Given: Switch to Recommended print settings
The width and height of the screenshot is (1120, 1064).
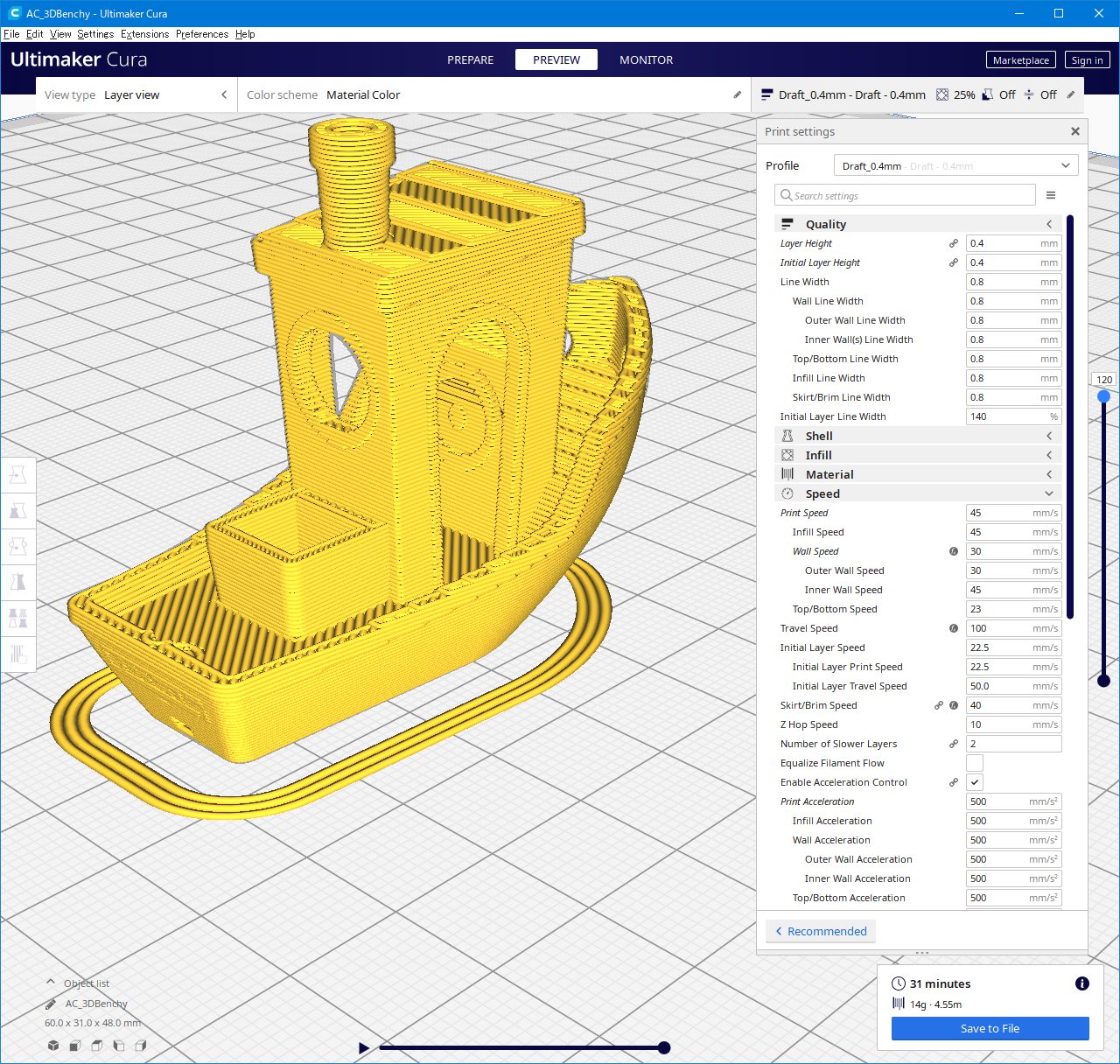Looking at the screenshot, I should (821, 931).
